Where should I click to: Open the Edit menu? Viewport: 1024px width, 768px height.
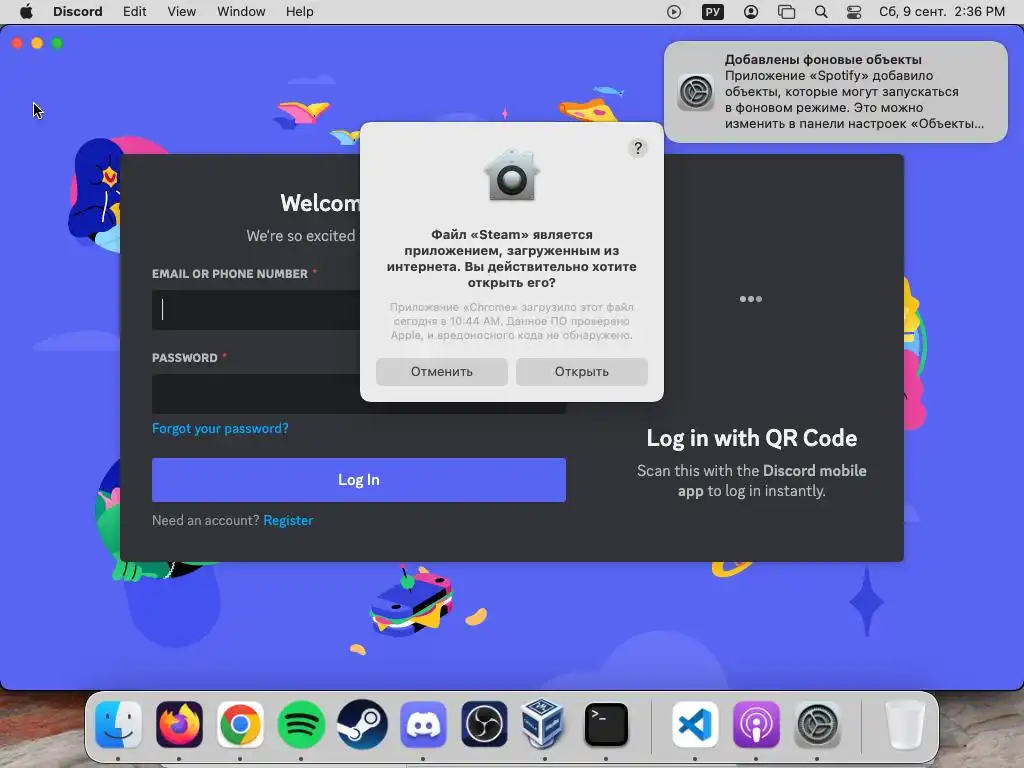coord(135,12)
